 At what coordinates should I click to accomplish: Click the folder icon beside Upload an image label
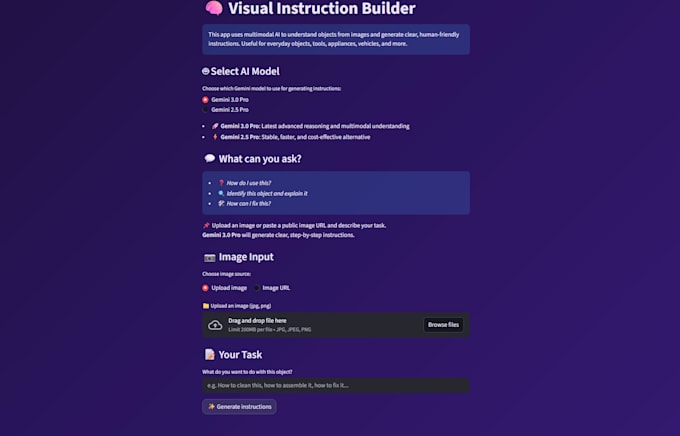coord(206,306)
